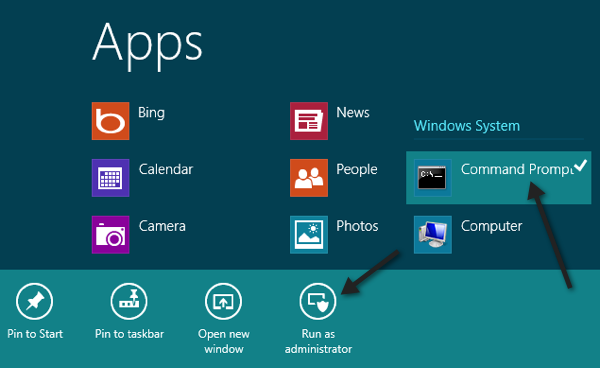
Task: Open the Photos app icon
Action: click(309, 234)
